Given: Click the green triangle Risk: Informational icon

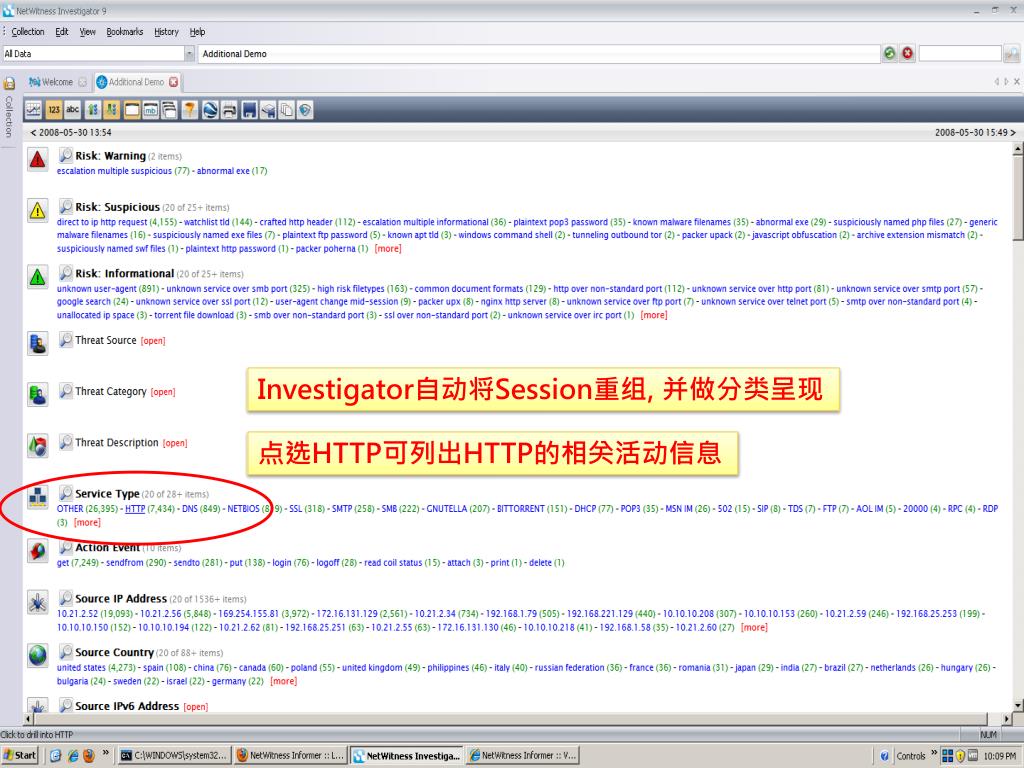Looking at the screenshot, I should point(38,277).
